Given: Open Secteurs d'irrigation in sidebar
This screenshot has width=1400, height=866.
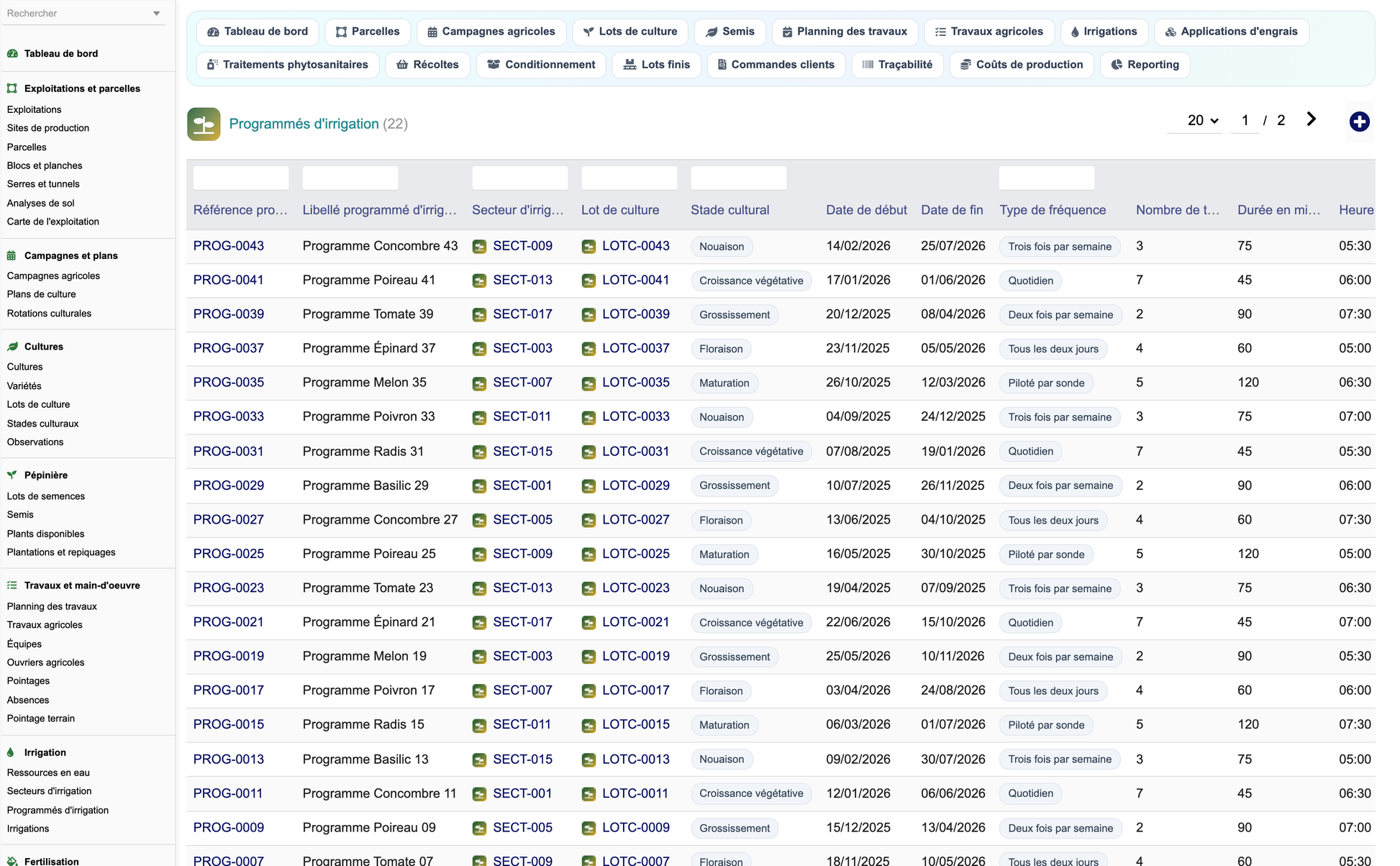Looking at the screenshot, I should [x=50, y=791].
